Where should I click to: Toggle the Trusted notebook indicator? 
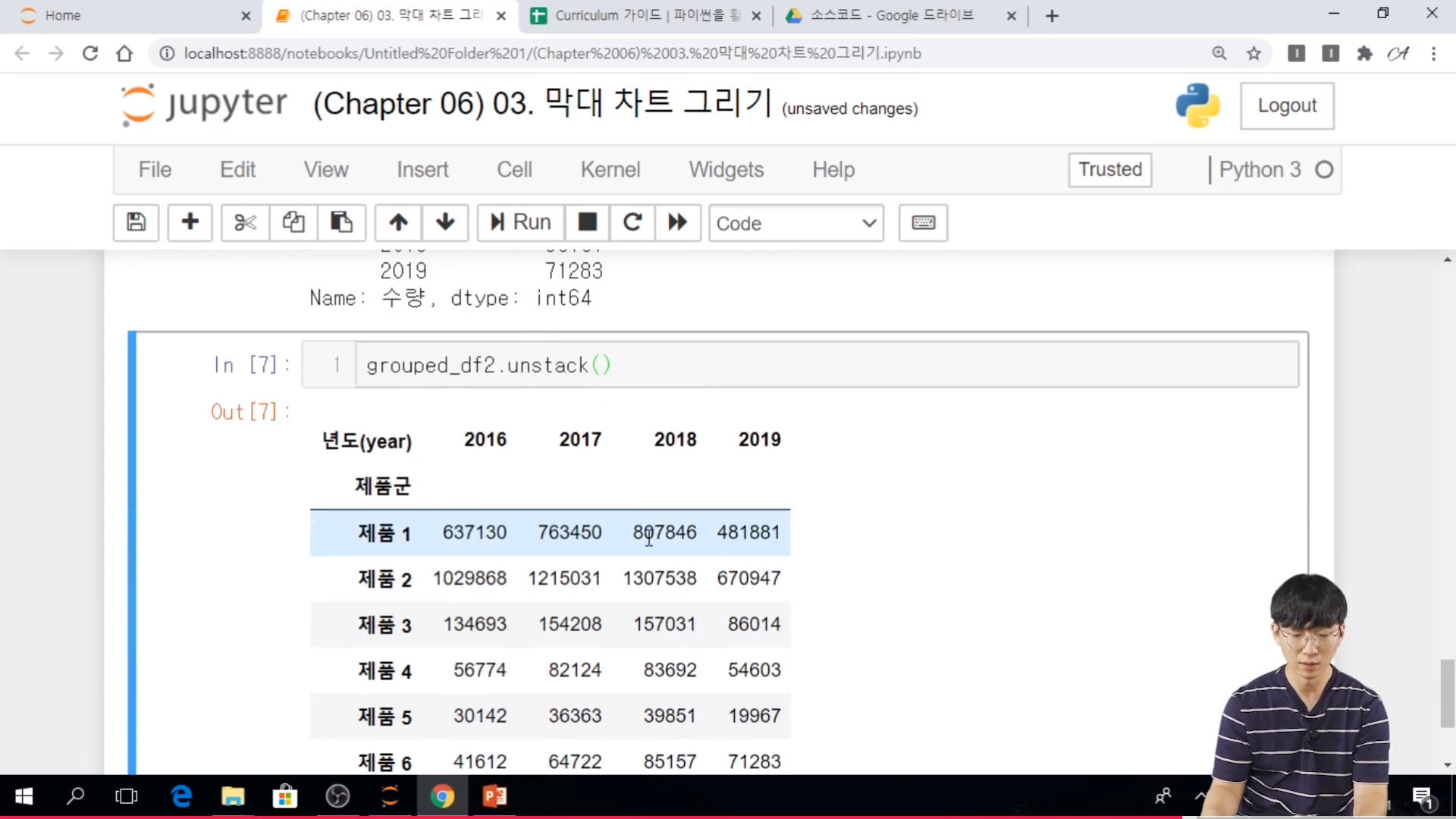(1109, 169)
